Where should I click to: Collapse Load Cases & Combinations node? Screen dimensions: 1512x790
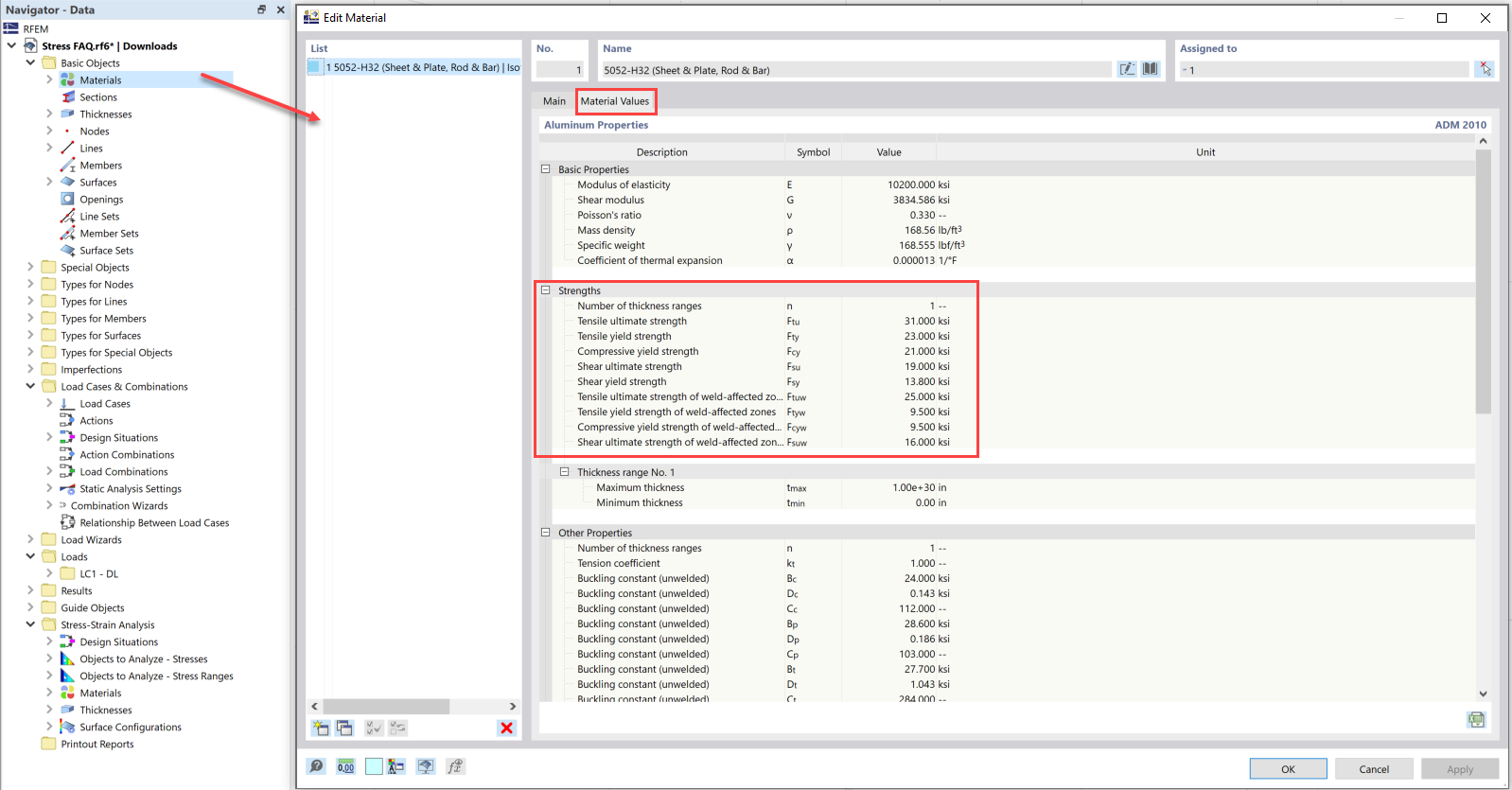click(30, 387)
